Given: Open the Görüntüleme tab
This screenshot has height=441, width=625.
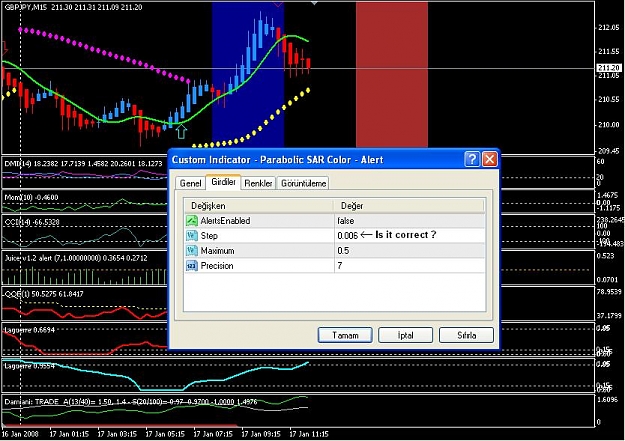Looking at the screenshot, I should pyautogui.click(x=303, y=183).
